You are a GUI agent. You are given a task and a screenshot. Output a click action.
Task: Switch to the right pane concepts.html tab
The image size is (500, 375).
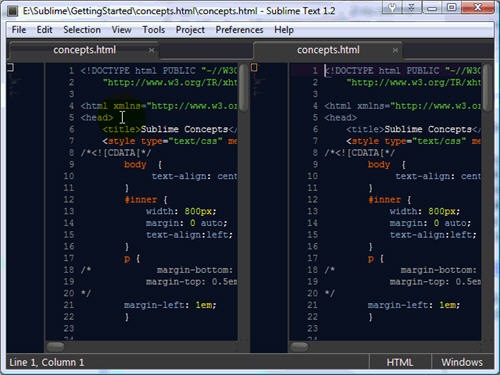click(x=328, y=50)
